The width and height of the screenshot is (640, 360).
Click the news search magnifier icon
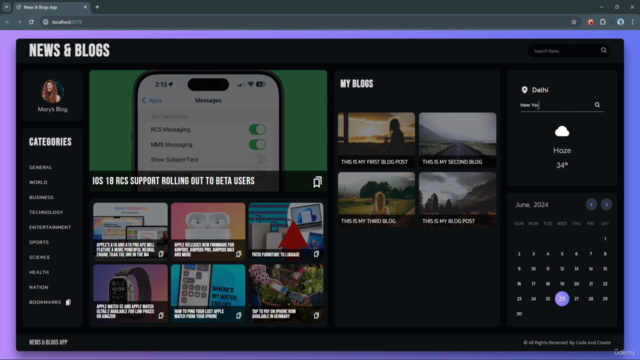click(603, 50)
